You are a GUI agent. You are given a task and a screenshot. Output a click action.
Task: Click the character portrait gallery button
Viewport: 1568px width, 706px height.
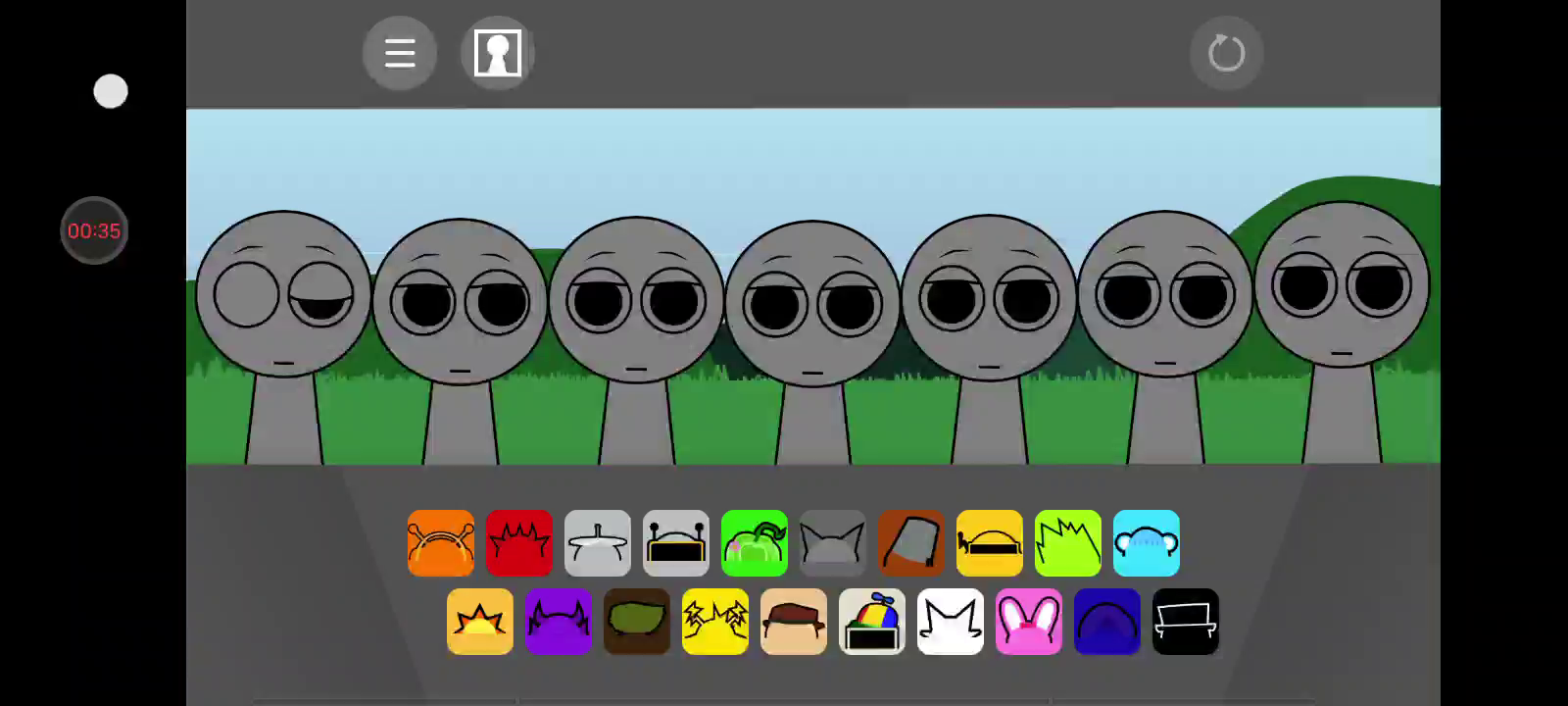pos(497,53)
